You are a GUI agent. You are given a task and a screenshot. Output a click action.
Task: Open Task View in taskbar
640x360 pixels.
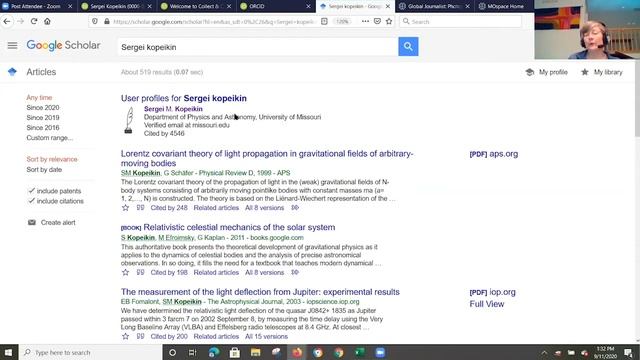pyautogui.click(x=193, y=352)
